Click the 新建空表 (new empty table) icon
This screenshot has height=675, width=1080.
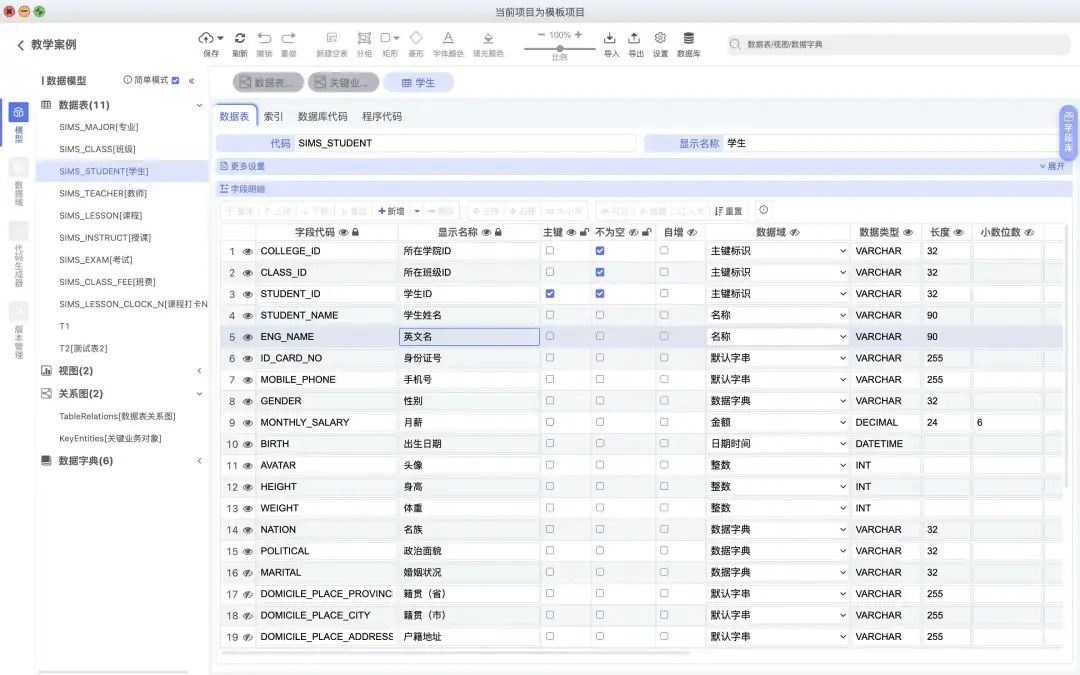331,38
